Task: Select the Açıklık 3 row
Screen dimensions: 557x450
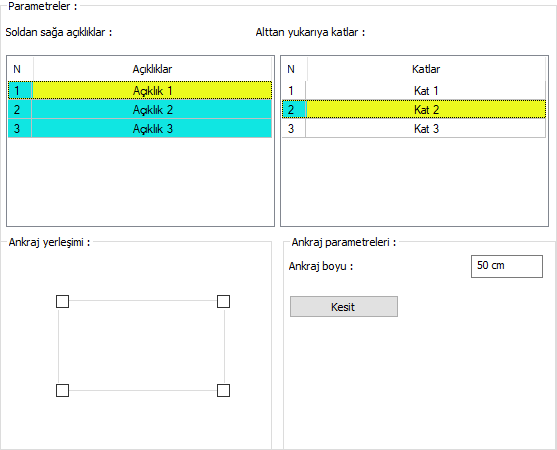Action: pyautogui.click(x=140, y=128)
